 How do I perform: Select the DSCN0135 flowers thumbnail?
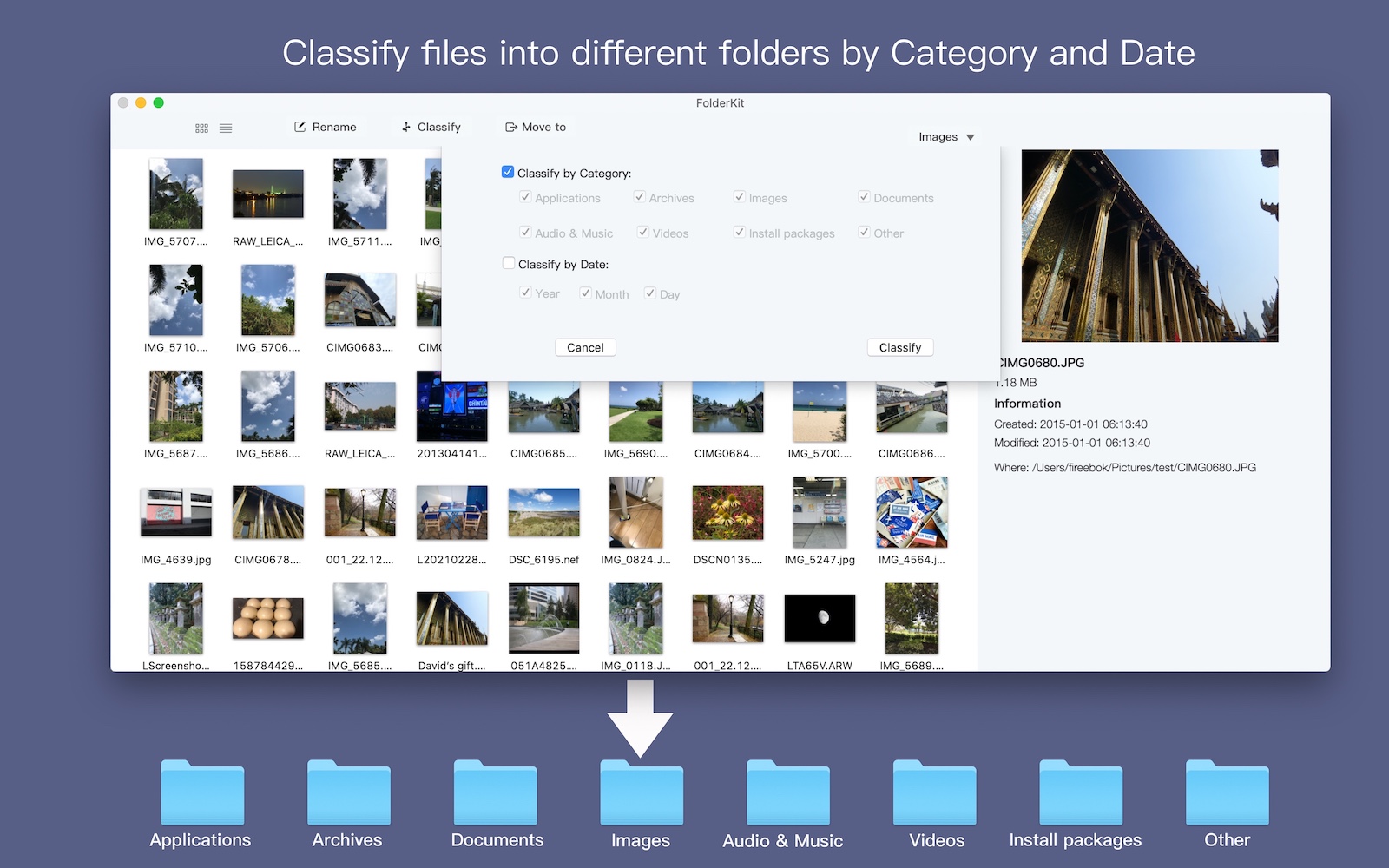pos(728,512)
